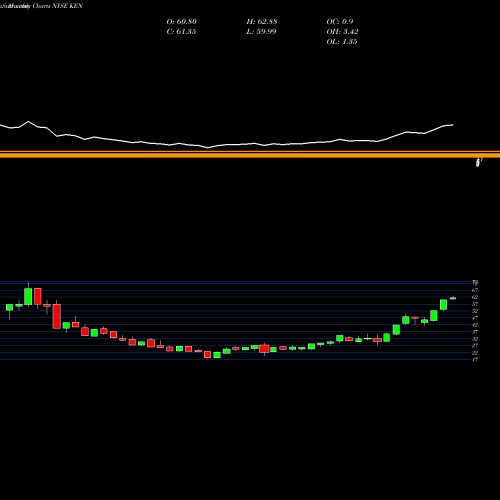Click the orange horizontal band across the chart
The height and width of the screenshot is (500, 500).
pos(250,154)
